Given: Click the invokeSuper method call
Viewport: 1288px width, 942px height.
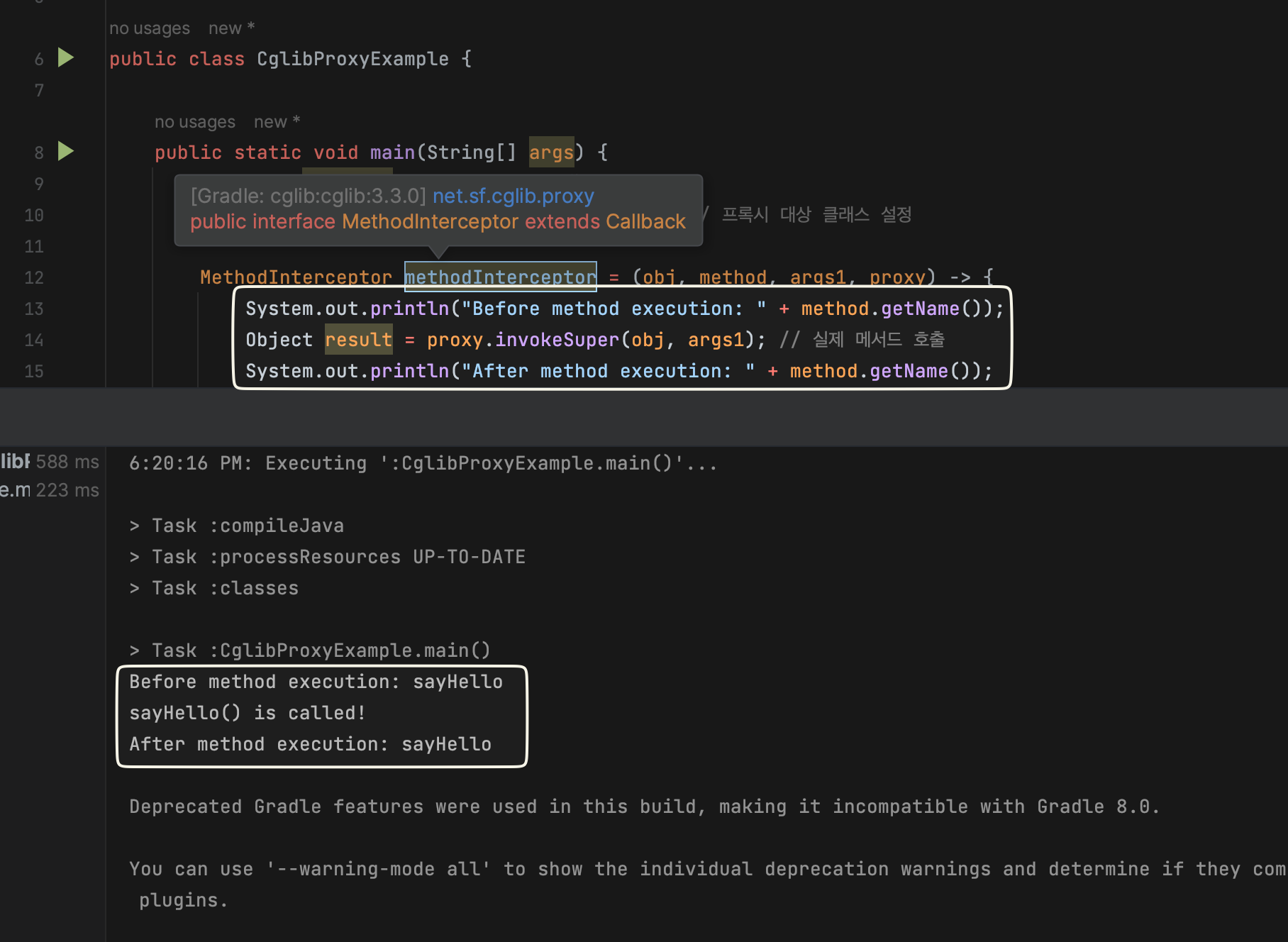Looking at the screenshot, I should [x=557, y=340].
